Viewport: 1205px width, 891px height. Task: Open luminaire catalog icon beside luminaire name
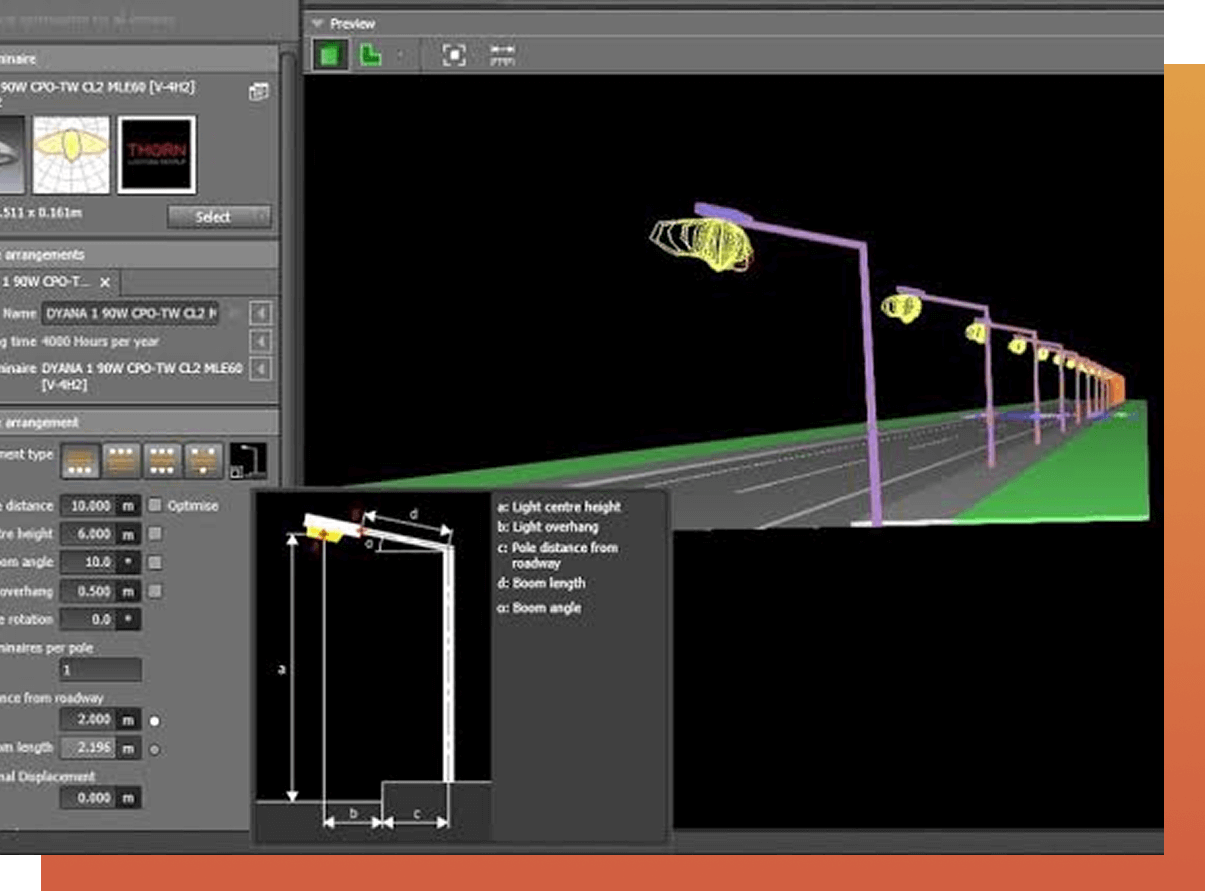[259, 92]
